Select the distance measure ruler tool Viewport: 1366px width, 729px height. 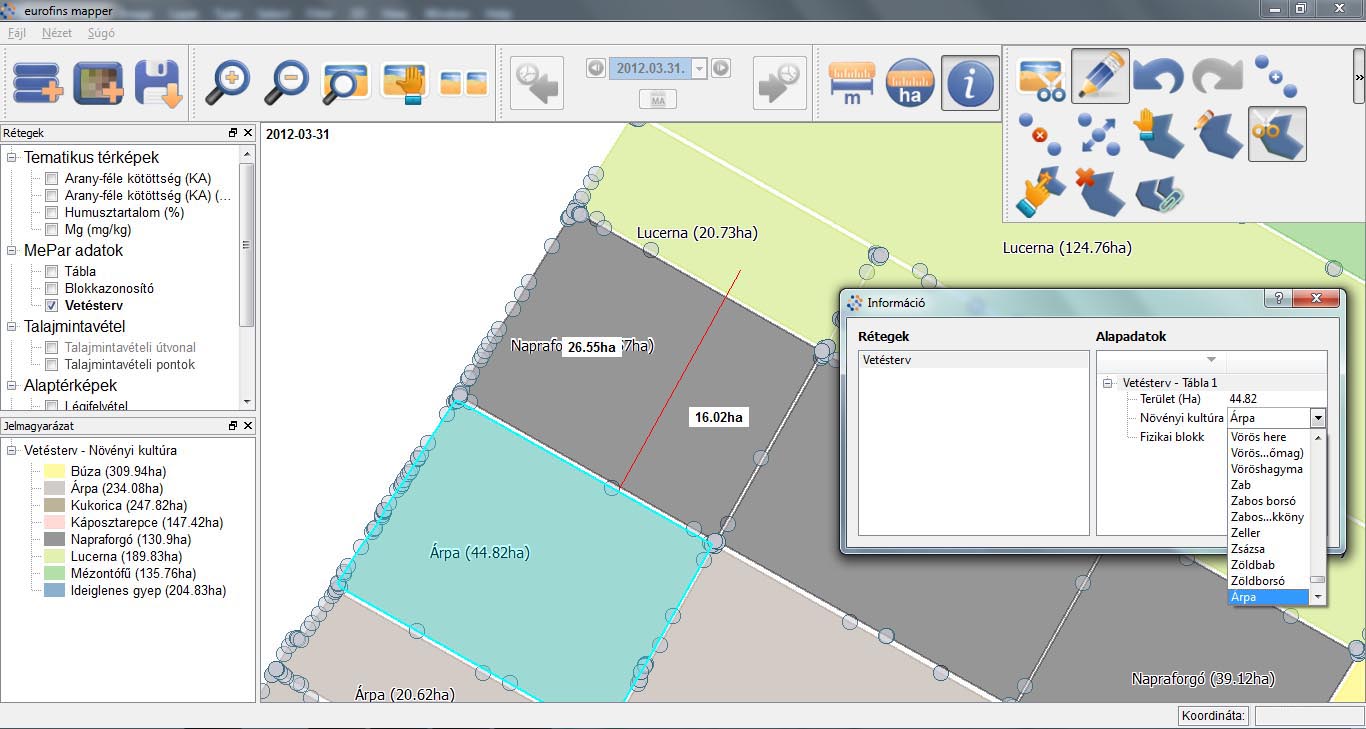tap(852, 82)
